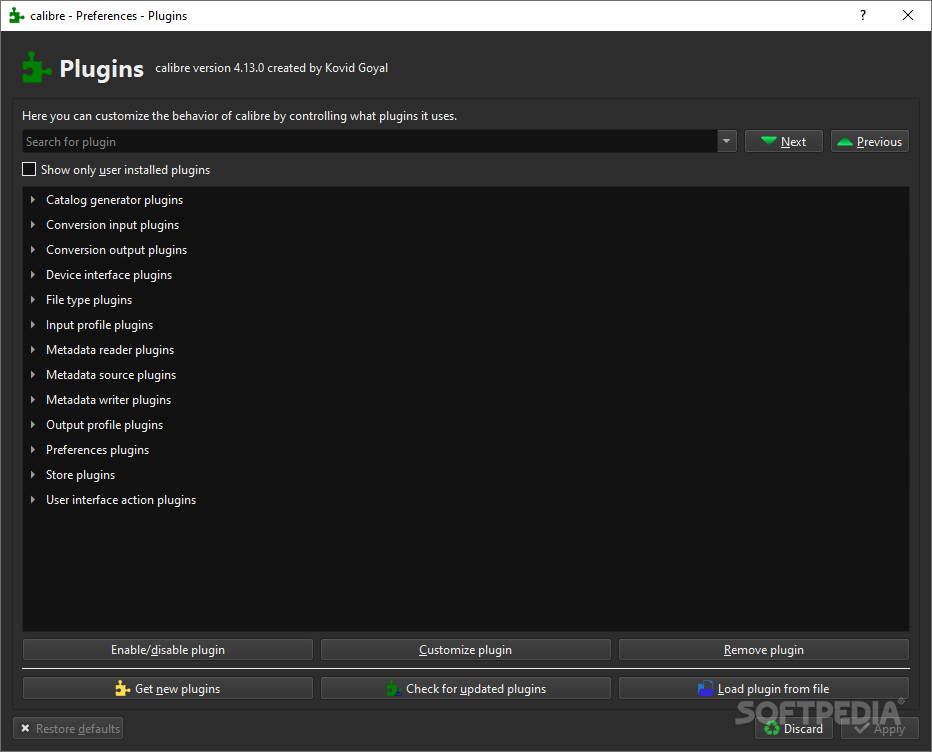The width and height of the screenshot is (932, 752).
Task: Select the Output profile plugins label
Action: coord(105,424)
